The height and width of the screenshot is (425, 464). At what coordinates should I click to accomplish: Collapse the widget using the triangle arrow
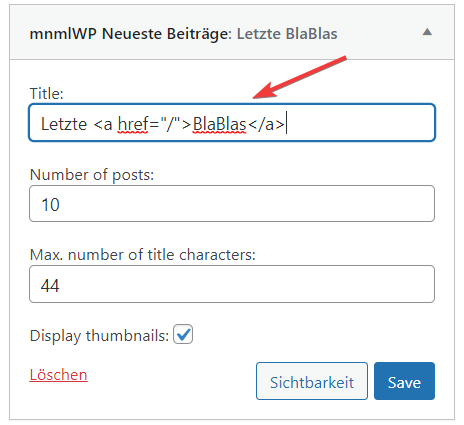point(427,32)
